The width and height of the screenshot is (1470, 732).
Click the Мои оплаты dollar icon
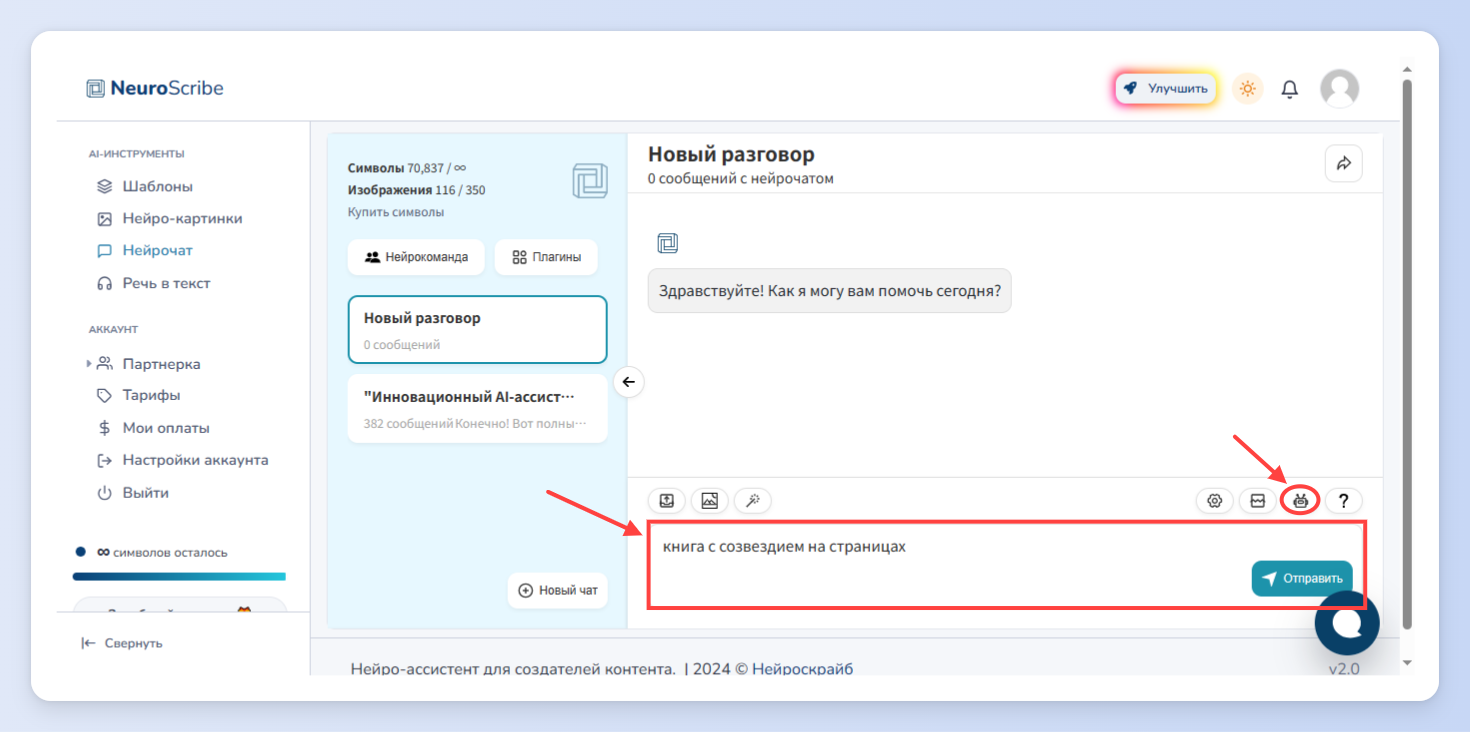[x=104, y=428]
